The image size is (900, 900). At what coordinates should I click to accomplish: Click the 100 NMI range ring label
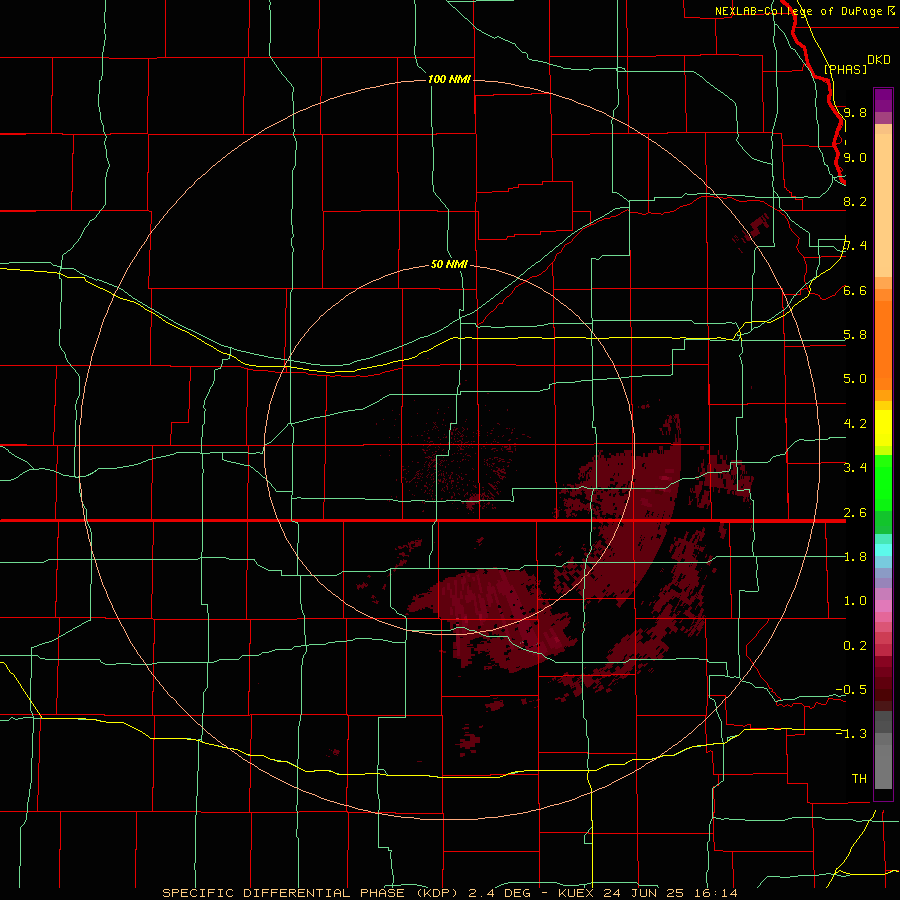pyautogui.click(x=449, y=79)
